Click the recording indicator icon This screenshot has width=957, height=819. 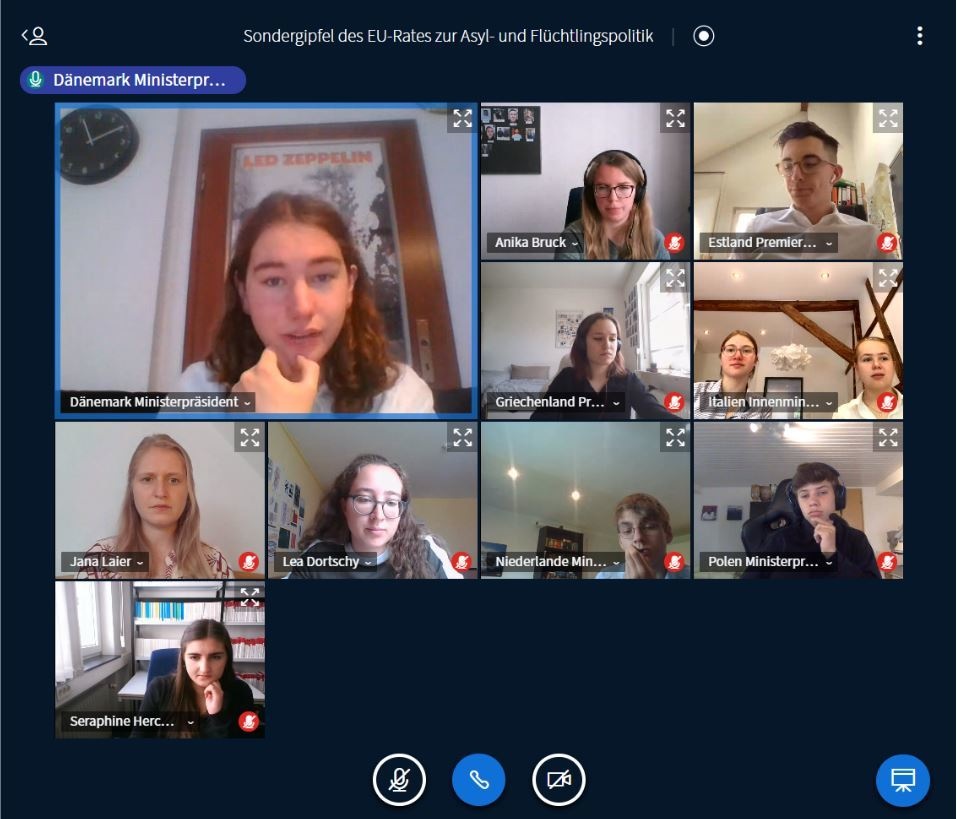704,36
